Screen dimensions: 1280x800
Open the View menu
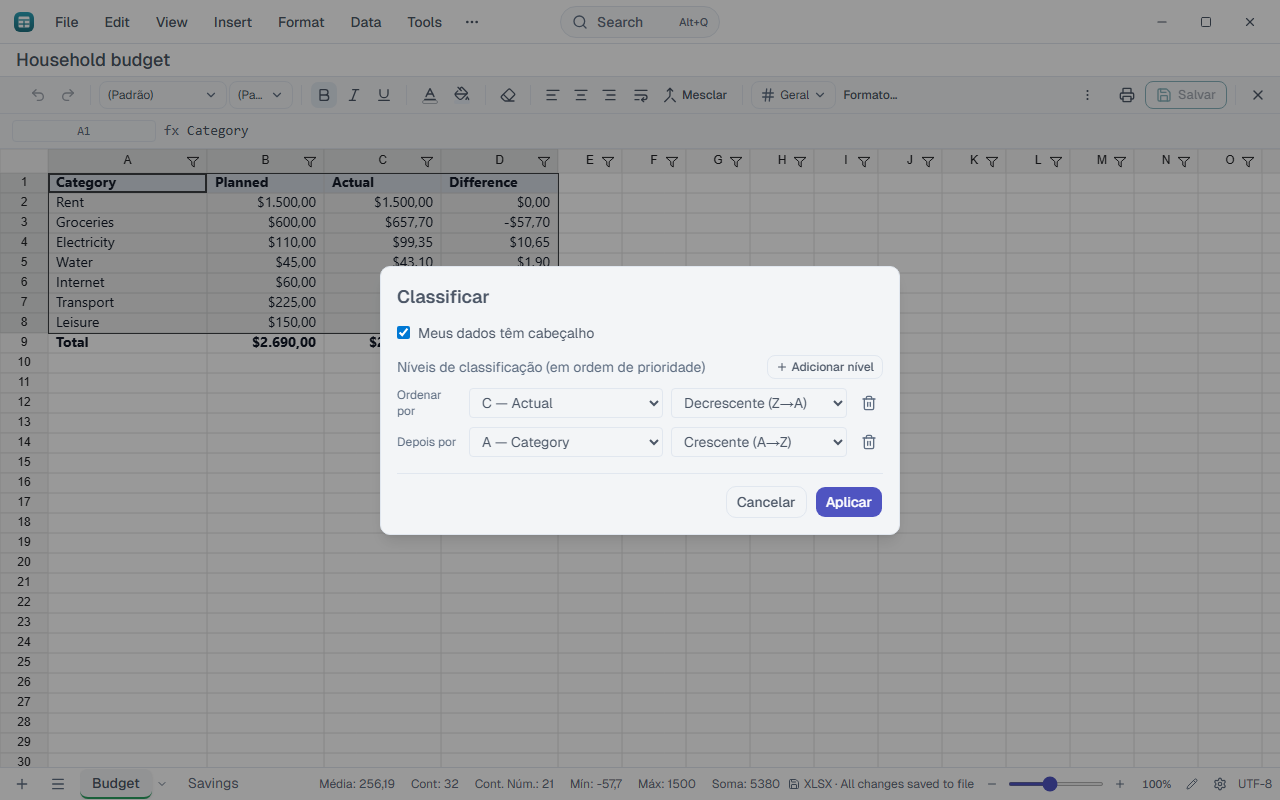(x=172, y=22)
